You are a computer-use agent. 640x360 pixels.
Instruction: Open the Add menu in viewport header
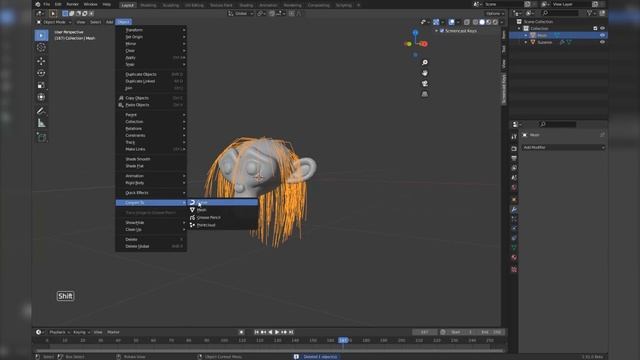click(x=109, y=22)
